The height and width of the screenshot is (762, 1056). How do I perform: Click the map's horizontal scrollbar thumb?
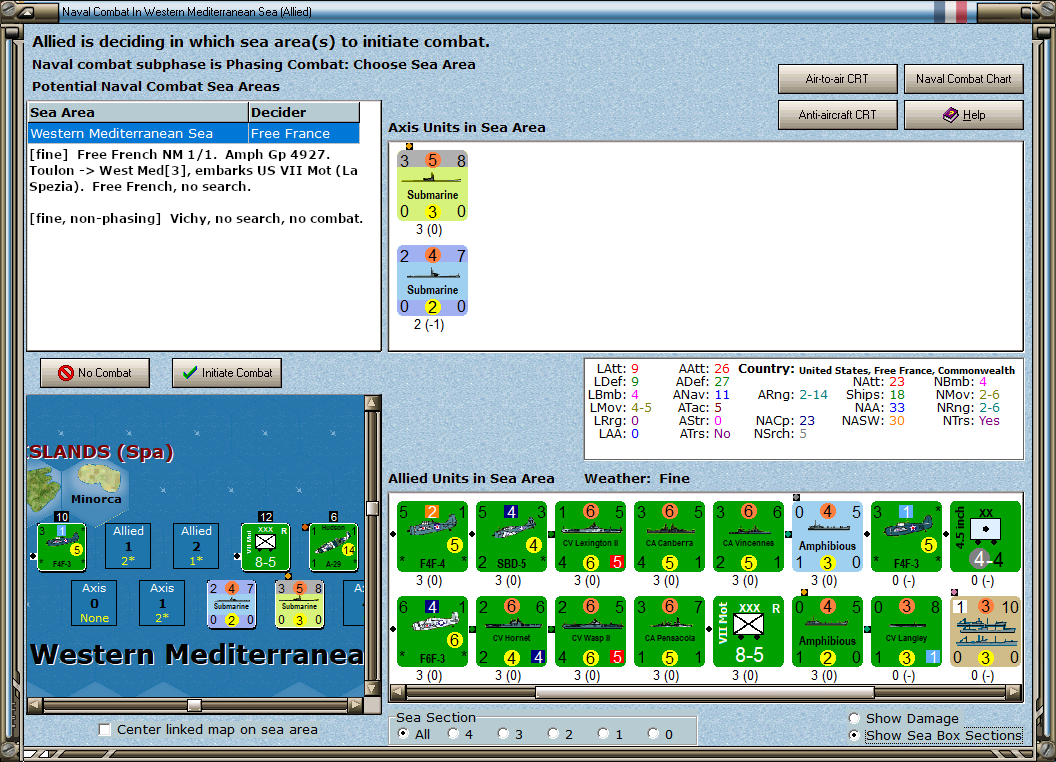194,705
